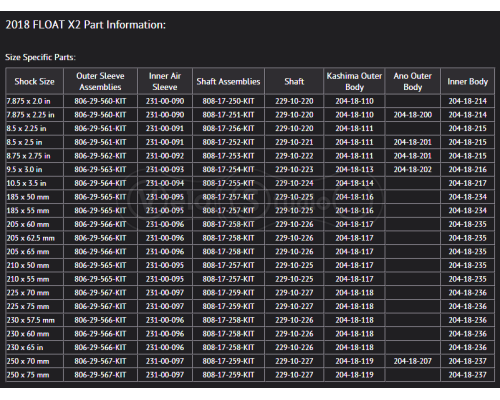The height and width of the screenshot is (400, 500).
Task: Select the 'Shaft Assemblies' column header
Action: (x=228, y=81)
